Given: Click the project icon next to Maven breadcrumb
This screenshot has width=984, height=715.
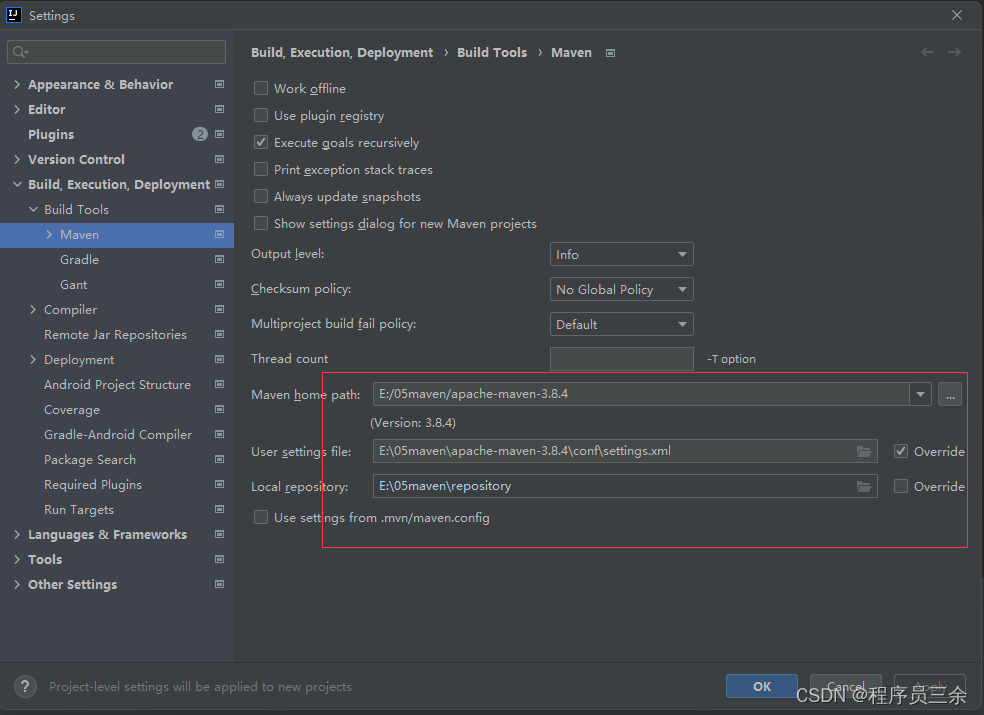Looking at the screenshot, I should click(610, 53).
